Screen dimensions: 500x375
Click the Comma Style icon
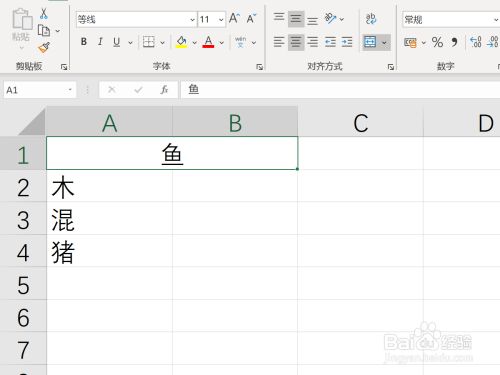click(x=454, y=42)
